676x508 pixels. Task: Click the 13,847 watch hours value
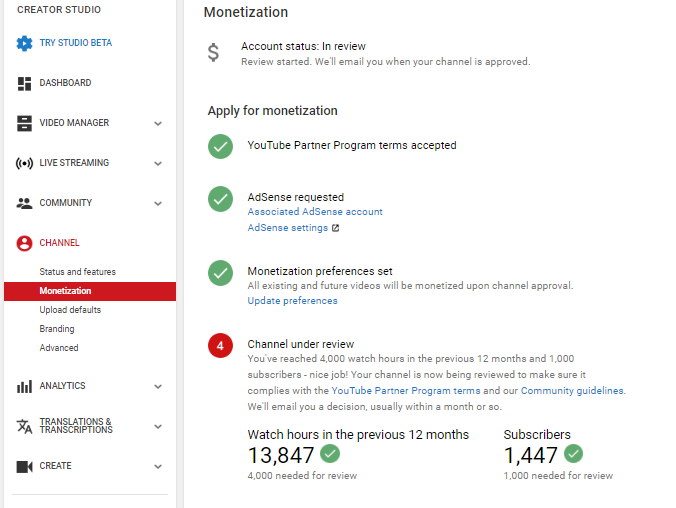(281, 455)
